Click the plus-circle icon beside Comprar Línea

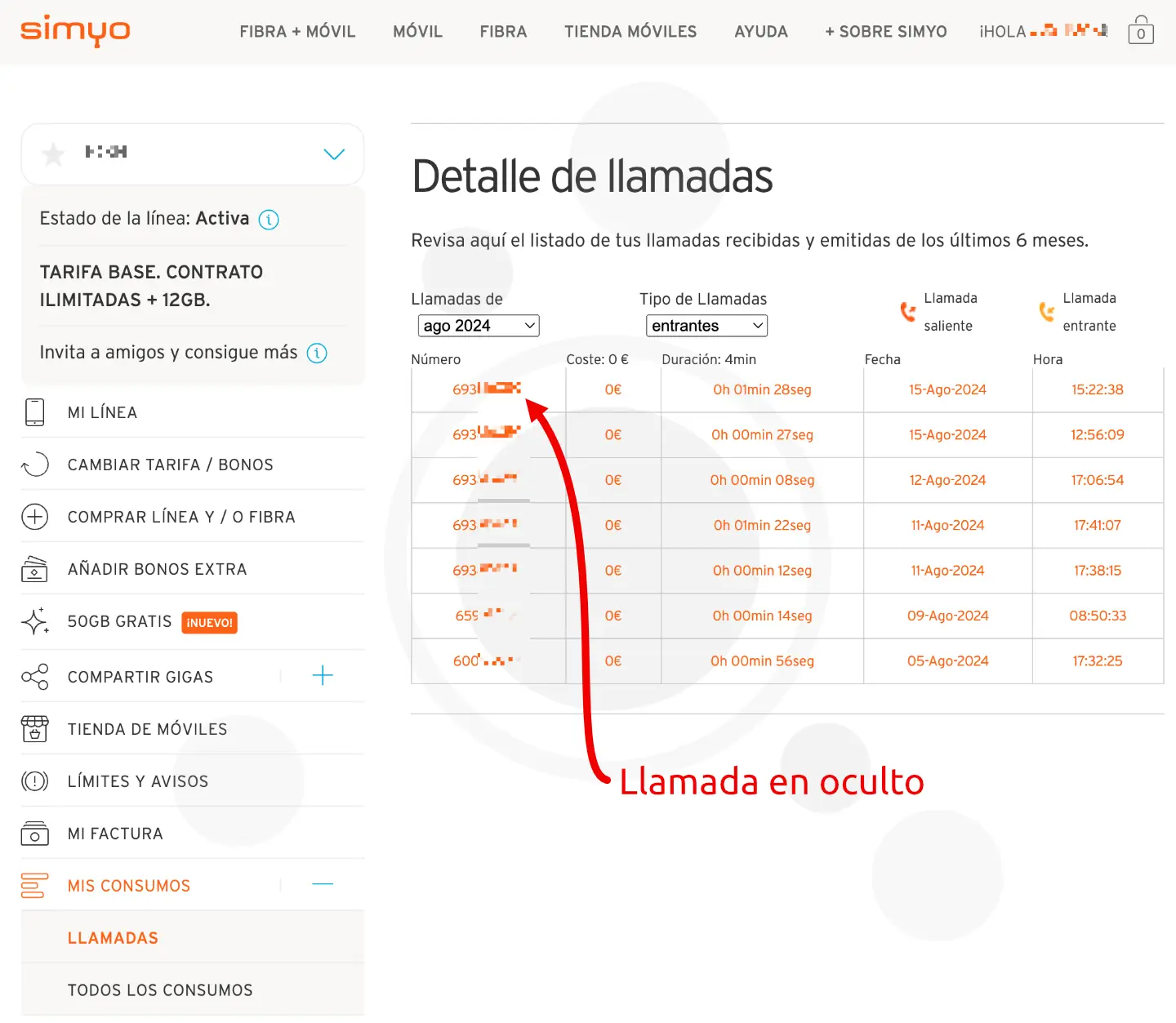pyautogui.click(x=34, y=517)
